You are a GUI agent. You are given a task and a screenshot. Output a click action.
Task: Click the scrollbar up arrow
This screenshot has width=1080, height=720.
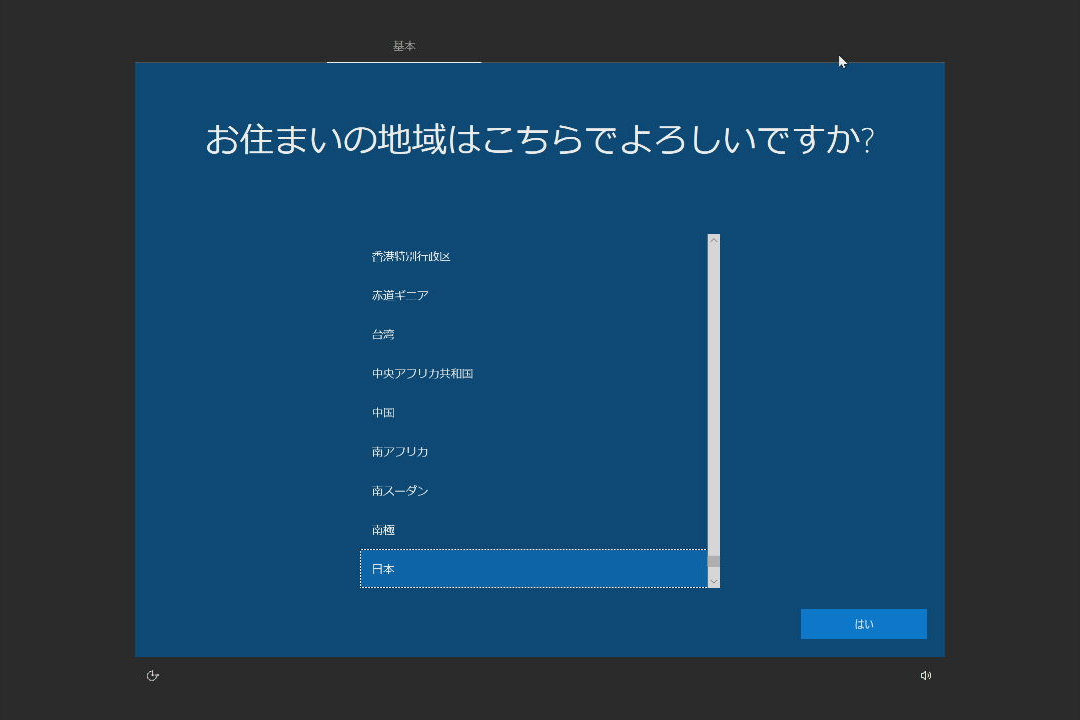click(x=714, y=240)
